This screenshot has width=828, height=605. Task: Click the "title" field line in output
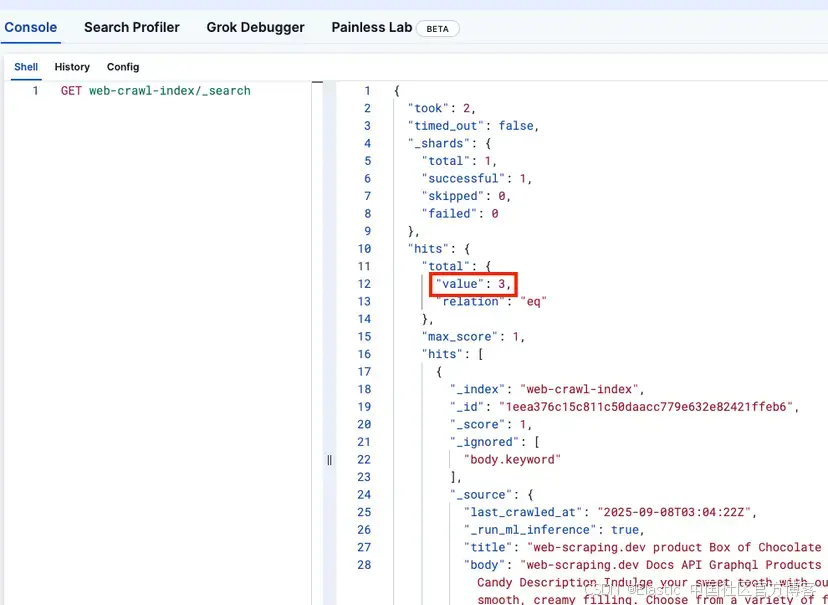[643, 547]
